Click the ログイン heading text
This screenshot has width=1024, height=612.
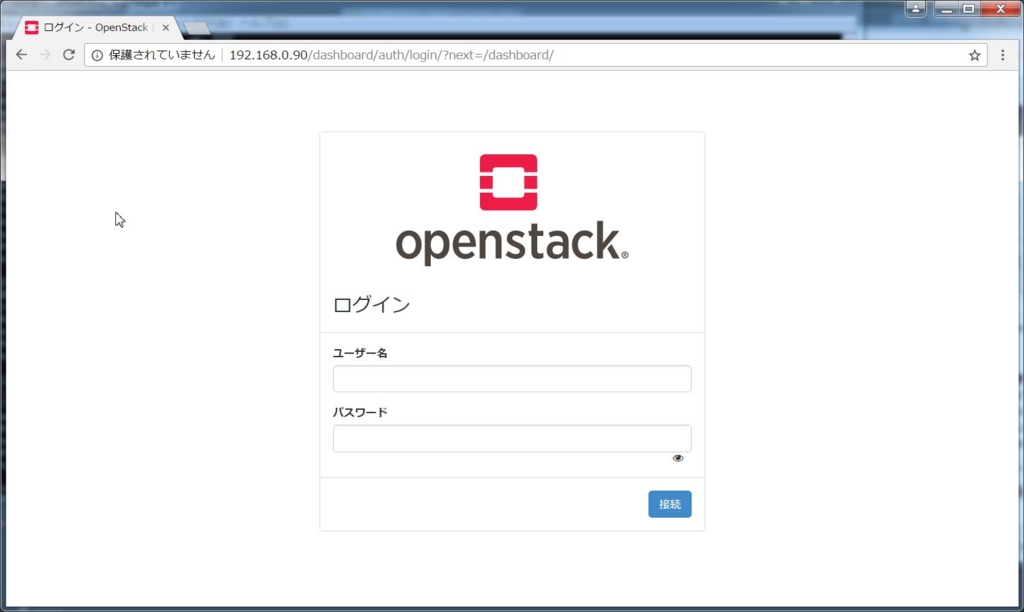point(371,305)
